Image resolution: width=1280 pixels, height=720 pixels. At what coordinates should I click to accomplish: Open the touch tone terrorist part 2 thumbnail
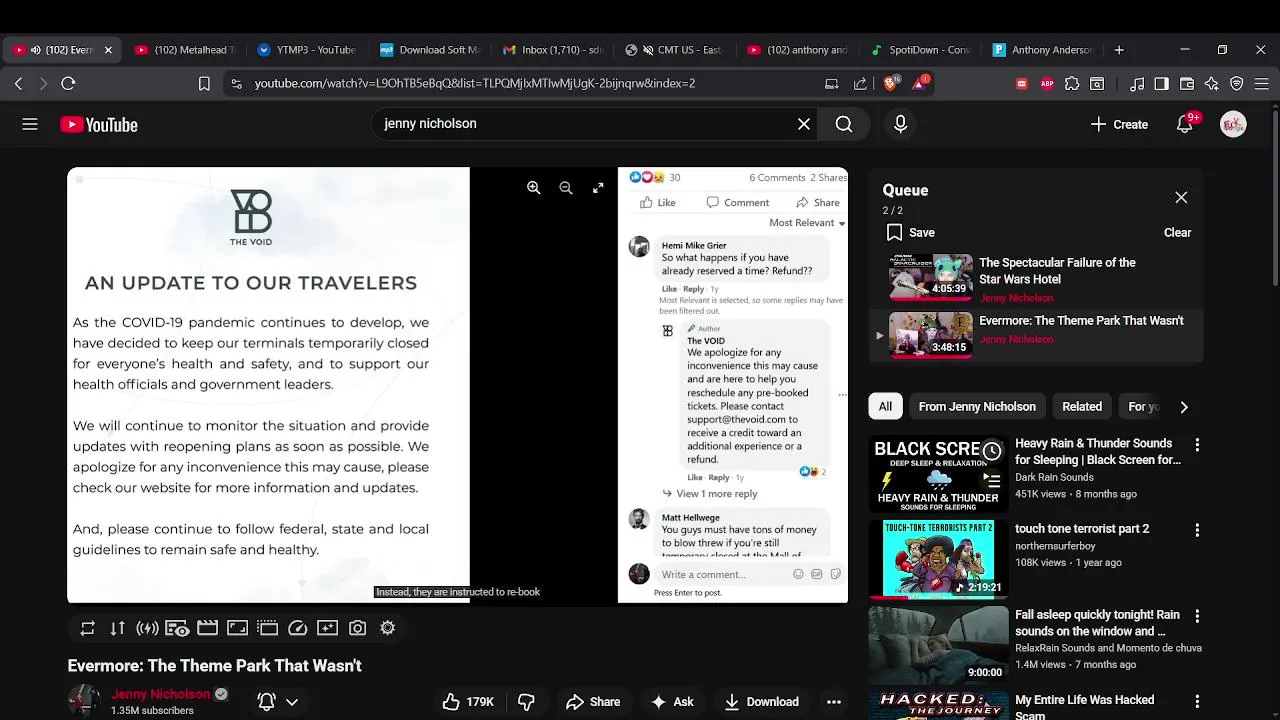click(938, 558)
